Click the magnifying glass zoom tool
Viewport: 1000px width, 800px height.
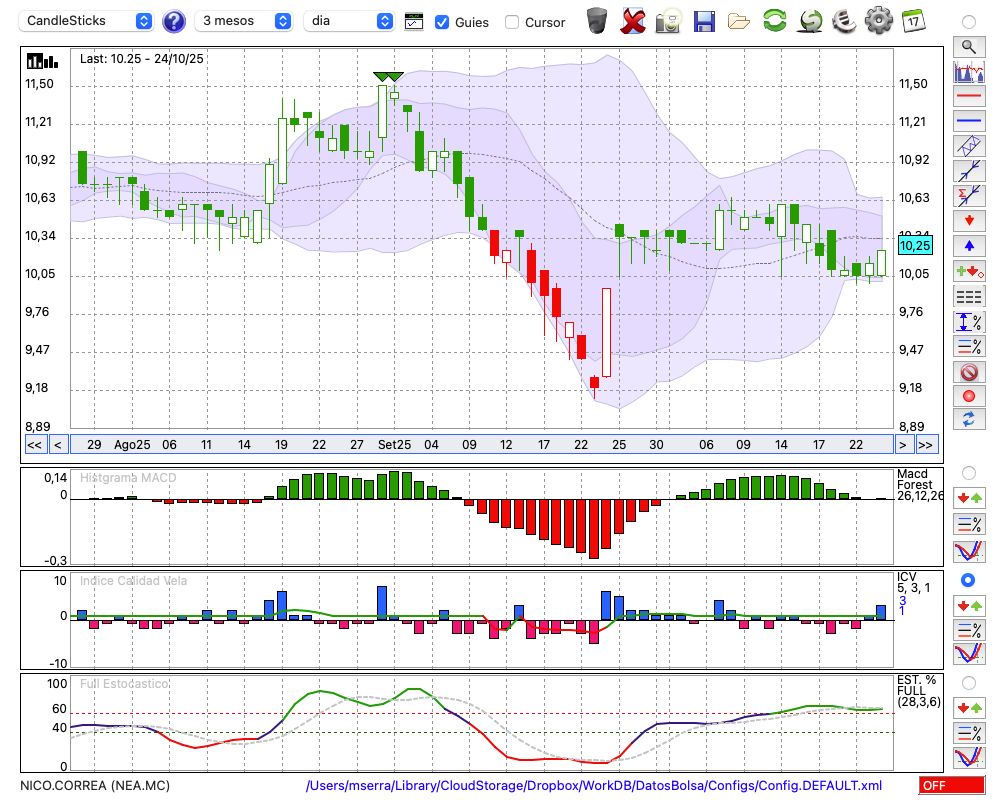pos(968,46)
